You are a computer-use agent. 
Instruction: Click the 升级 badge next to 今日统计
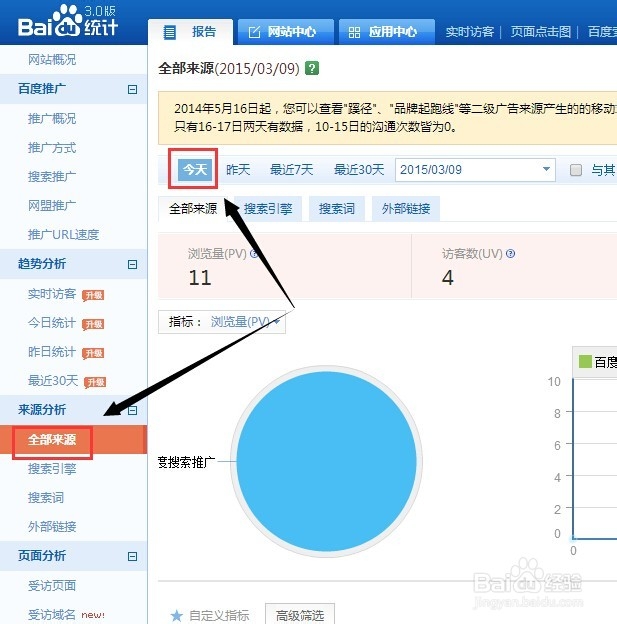pos(93,324)
